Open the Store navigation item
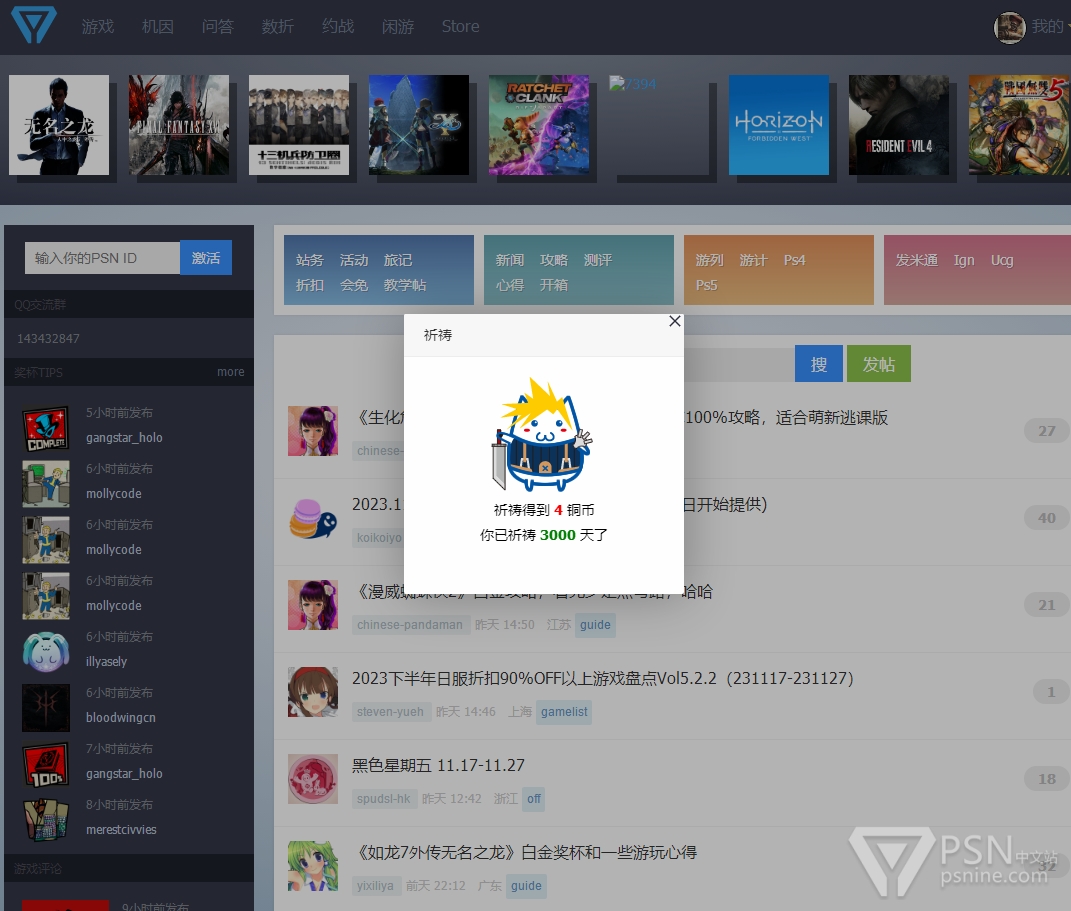Image resolution: width=1071 pixels, height=911 pixels. (x=460, y=27)
